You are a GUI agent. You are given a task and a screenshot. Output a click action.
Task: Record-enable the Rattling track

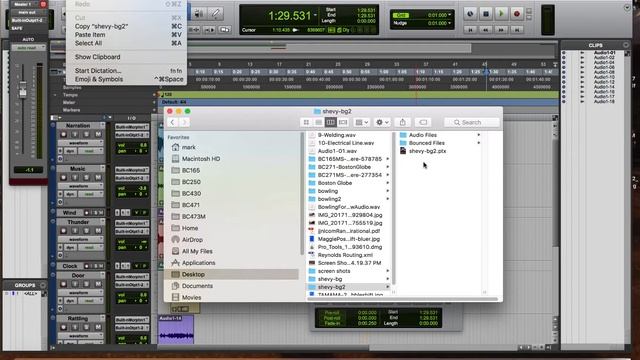(63, 327)
